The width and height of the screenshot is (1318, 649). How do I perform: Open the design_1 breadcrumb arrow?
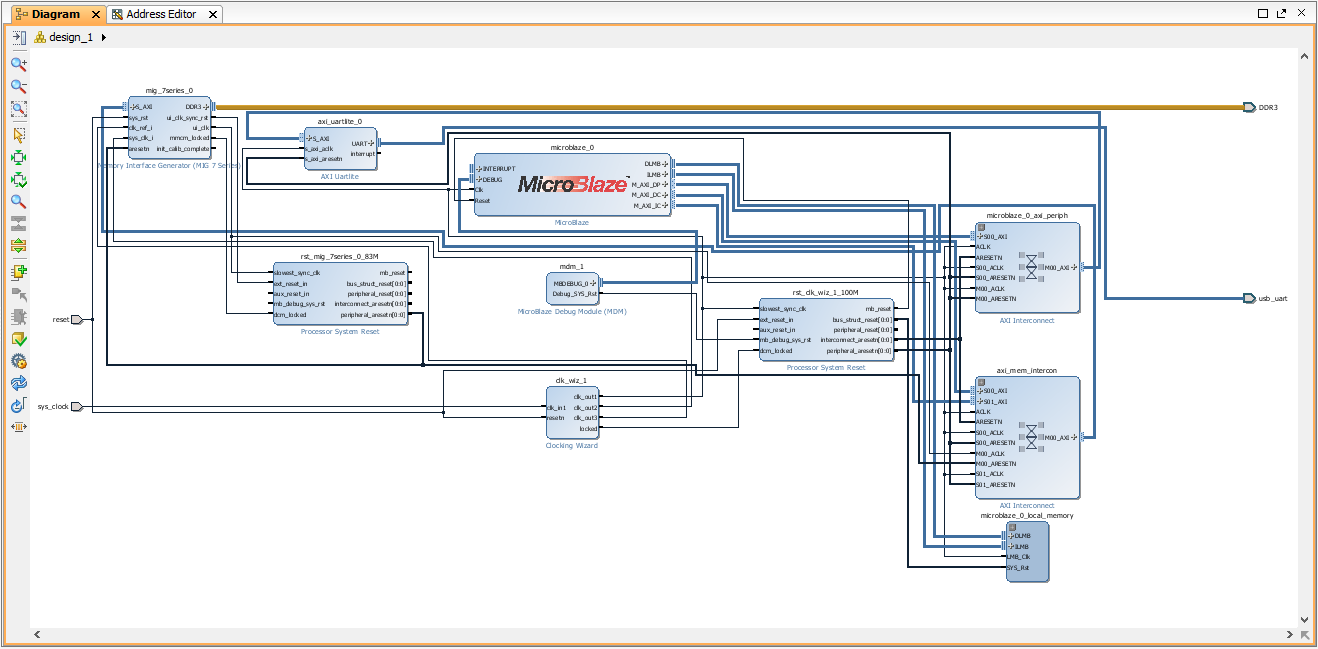[104, 37]
